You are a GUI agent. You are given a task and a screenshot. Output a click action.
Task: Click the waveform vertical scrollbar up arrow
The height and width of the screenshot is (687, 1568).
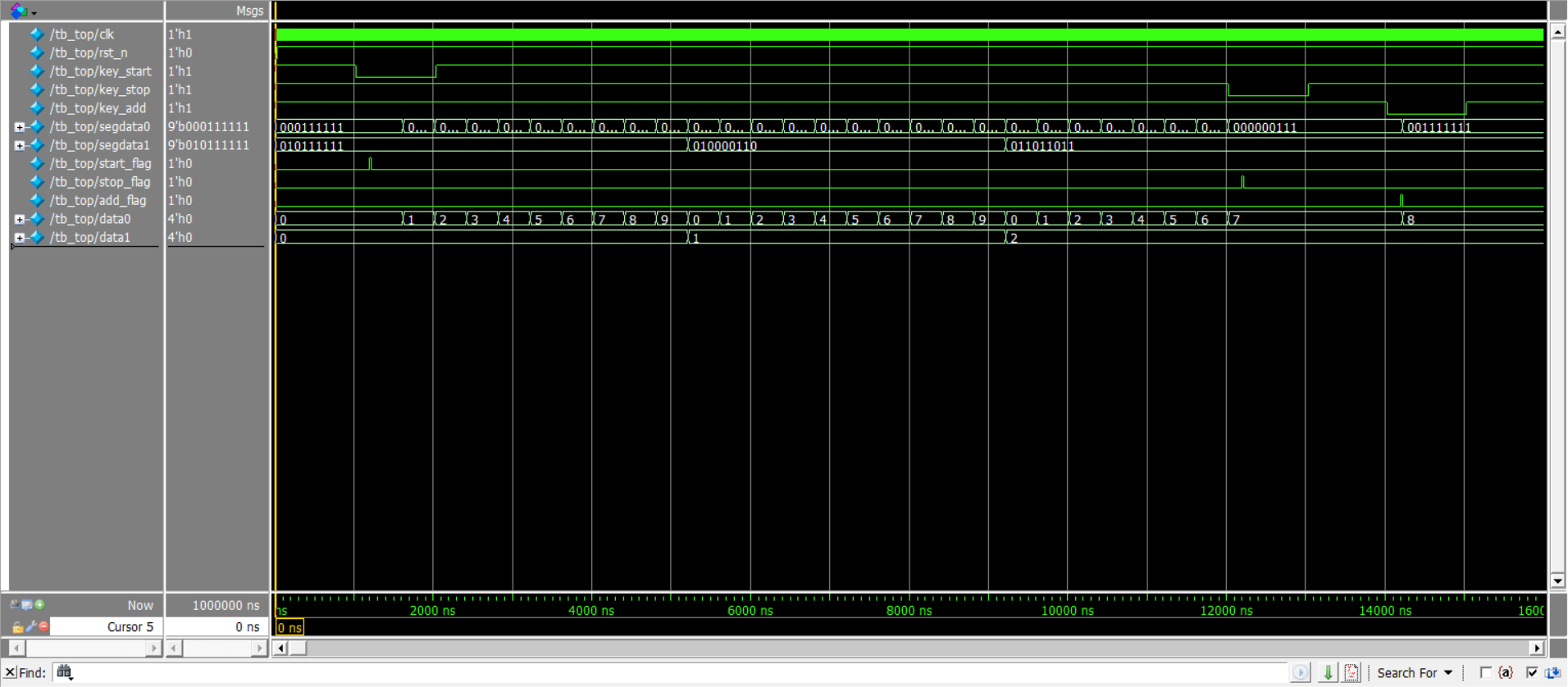coord(1557,32)
